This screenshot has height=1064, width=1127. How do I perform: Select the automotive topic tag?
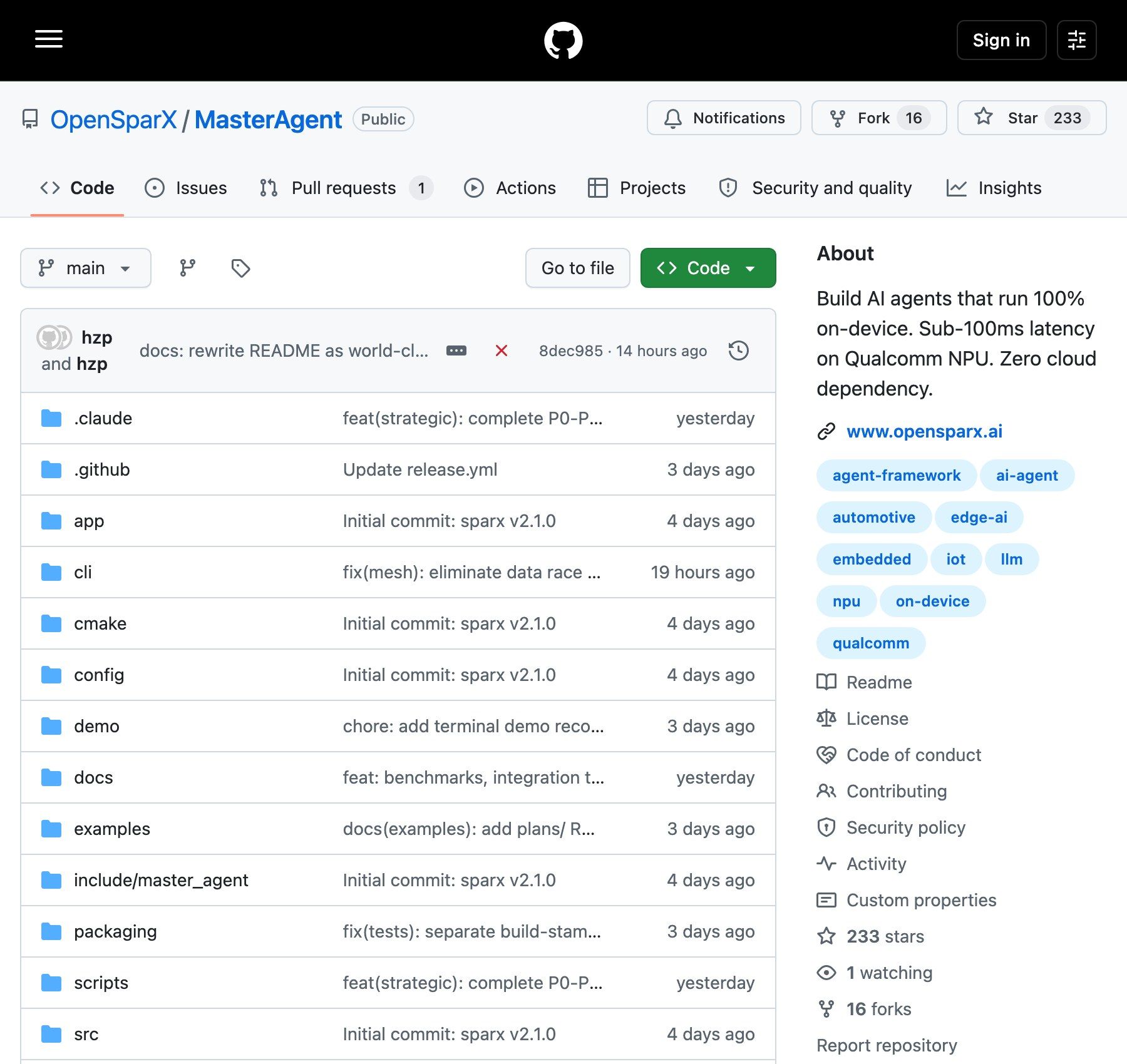click(874, 518)
